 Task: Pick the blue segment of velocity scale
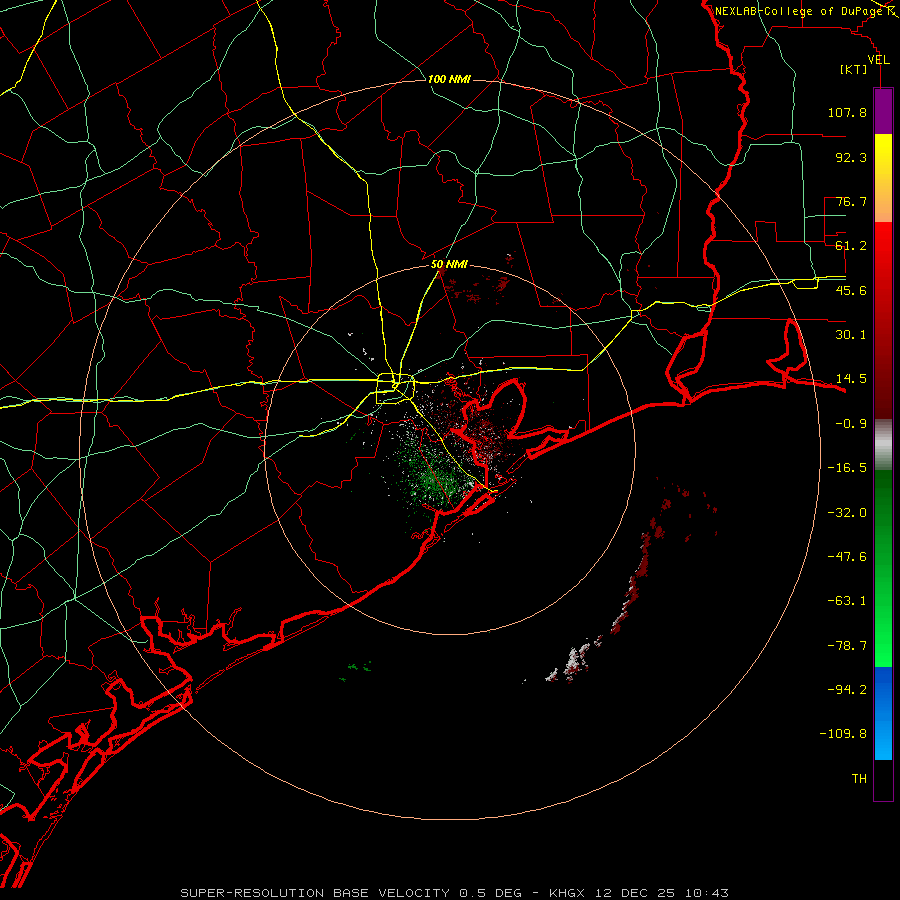[883, 713]
